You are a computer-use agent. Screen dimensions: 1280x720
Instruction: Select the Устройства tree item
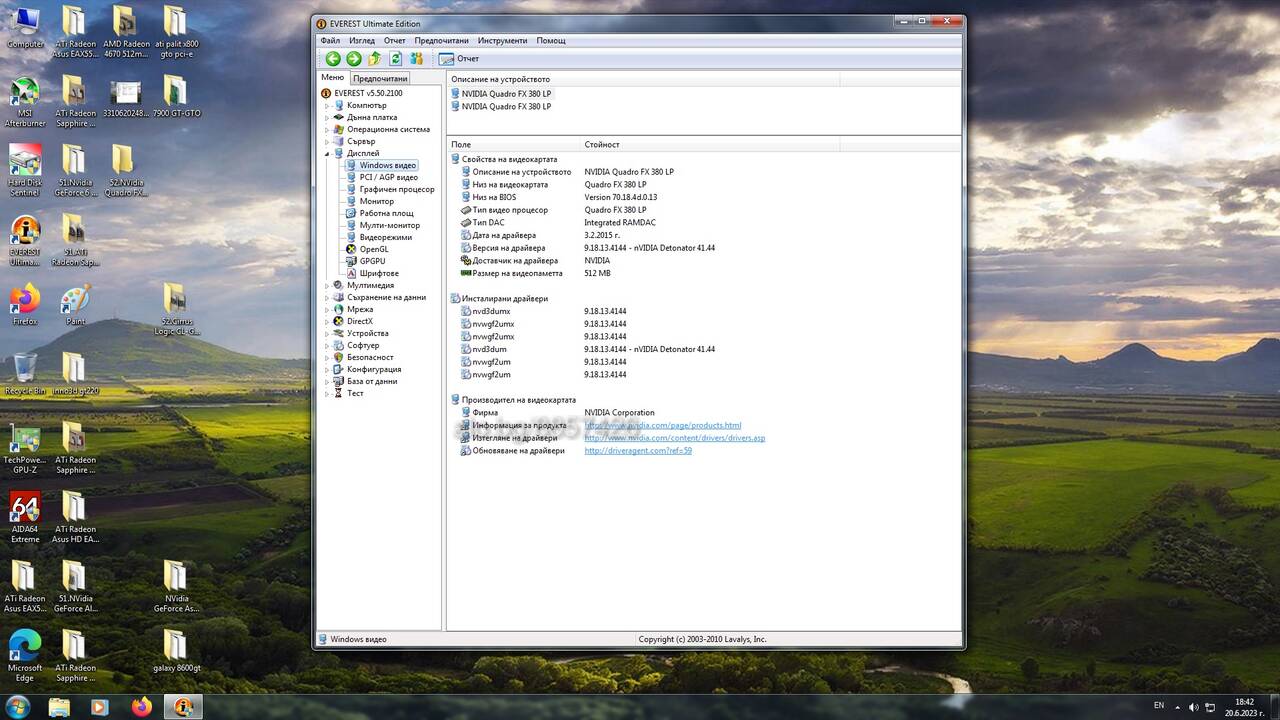coord(368,333)
